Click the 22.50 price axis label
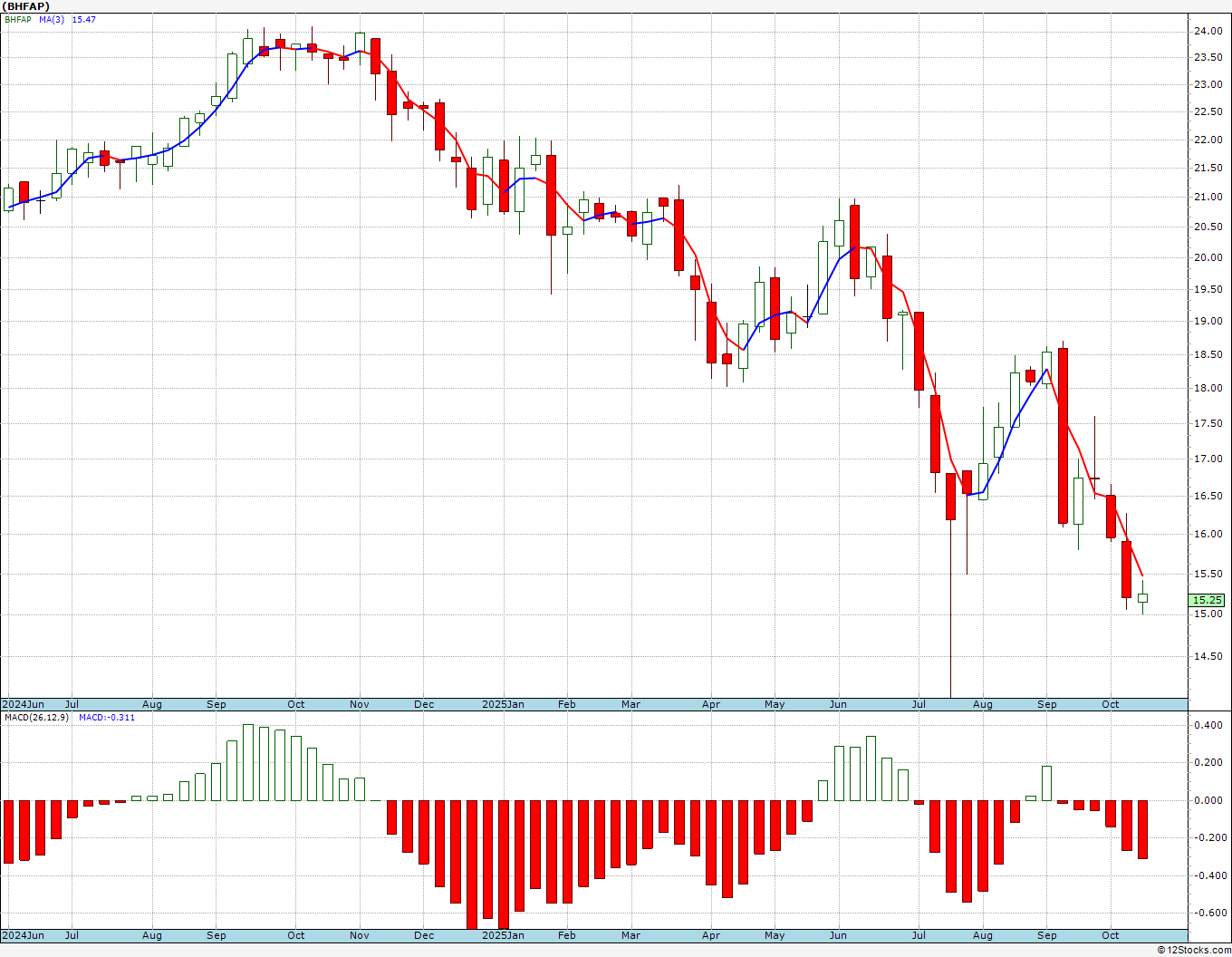 pos(1208,111)
